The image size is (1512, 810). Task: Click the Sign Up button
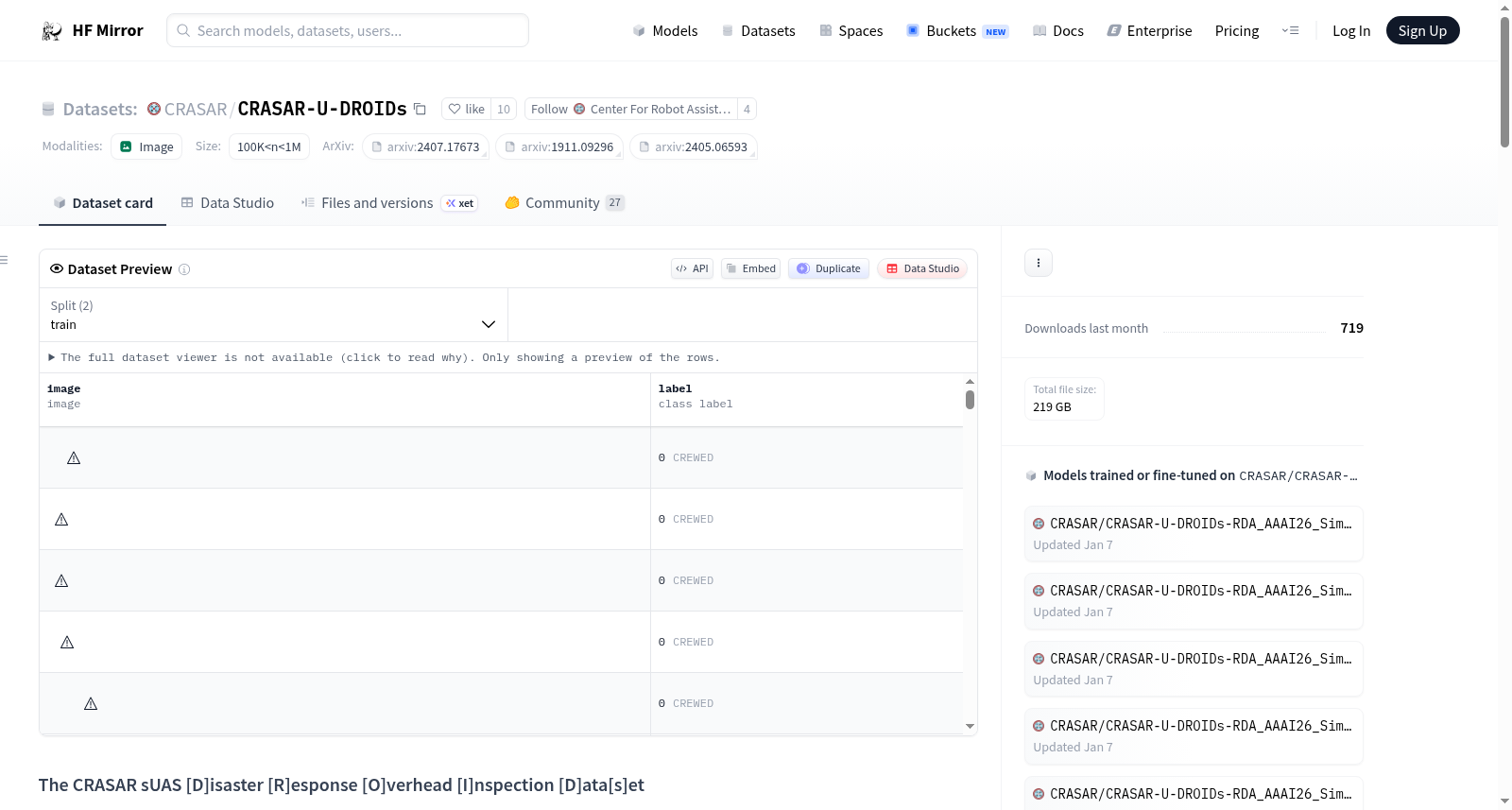click(x=1422, y=31)
